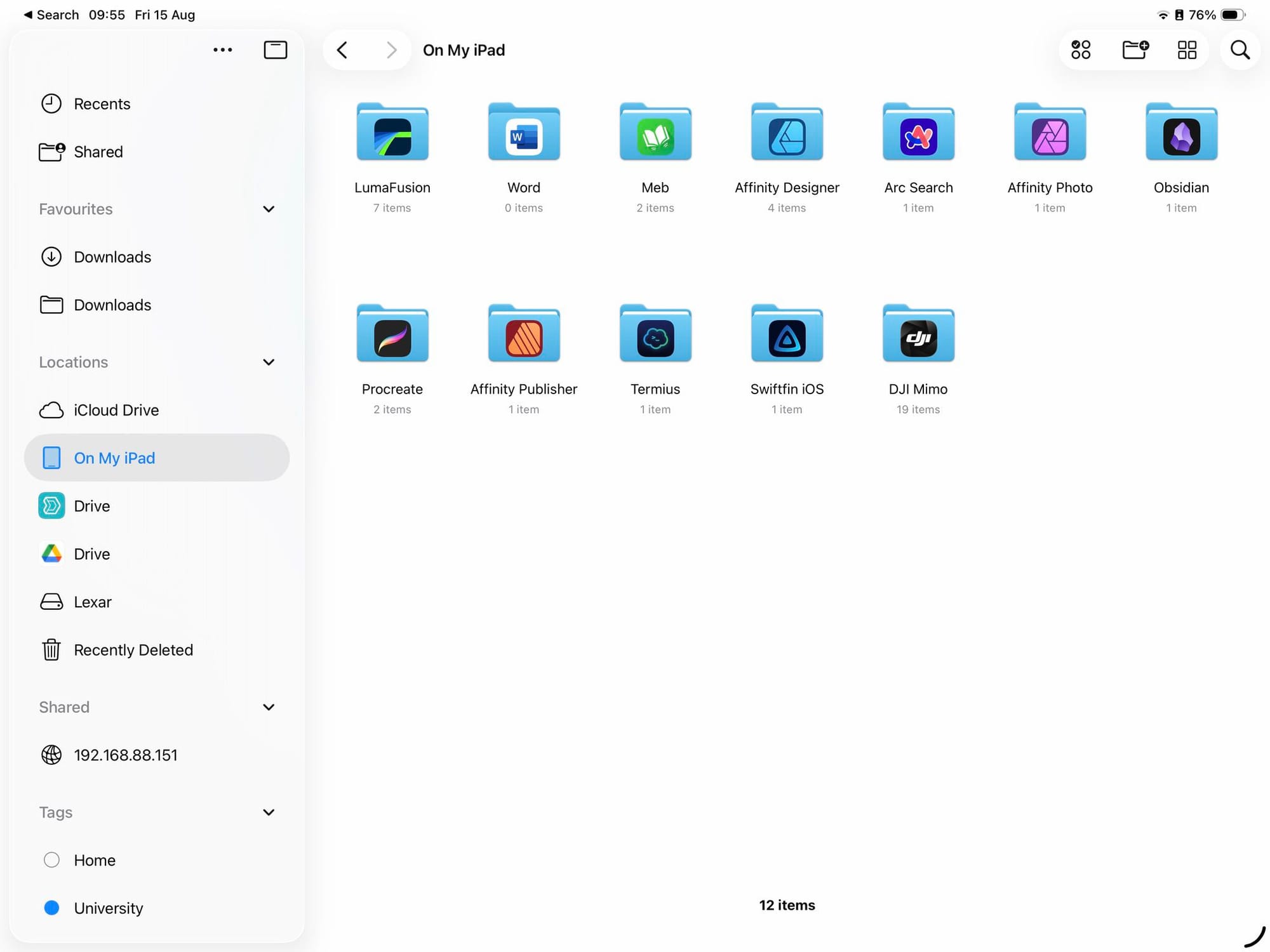Open the Affinity Designer folder

[787, 131]
